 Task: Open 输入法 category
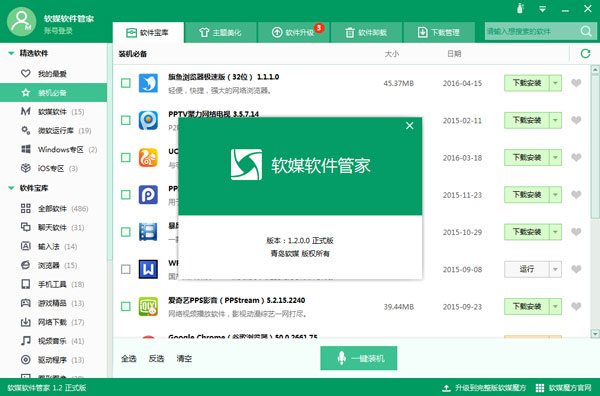click(53, 246)
